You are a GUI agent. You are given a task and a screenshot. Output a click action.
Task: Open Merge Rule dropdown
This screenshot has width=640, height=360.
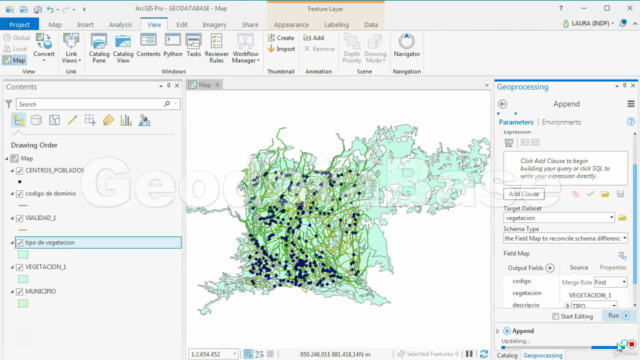624,282
